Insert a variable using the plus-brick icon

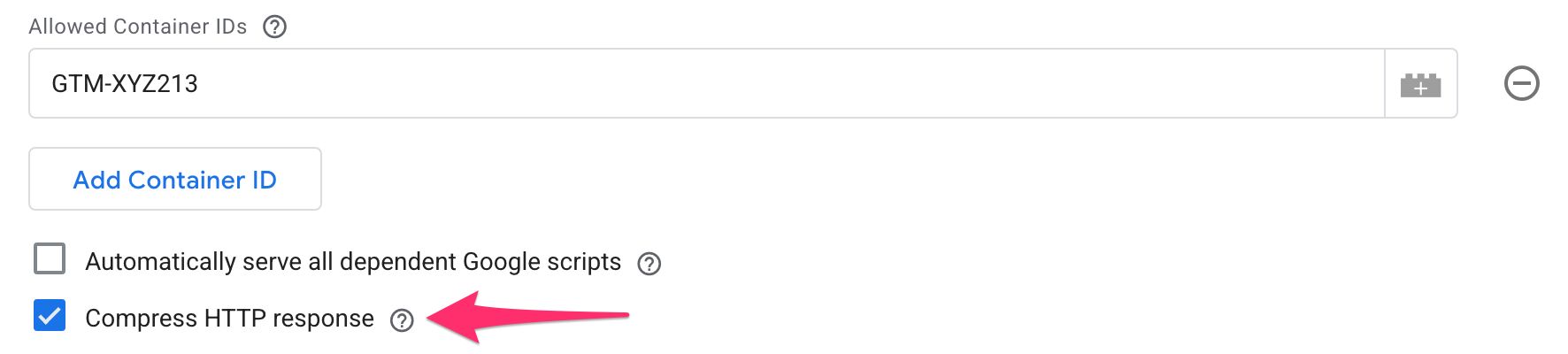coord(1420,84)
